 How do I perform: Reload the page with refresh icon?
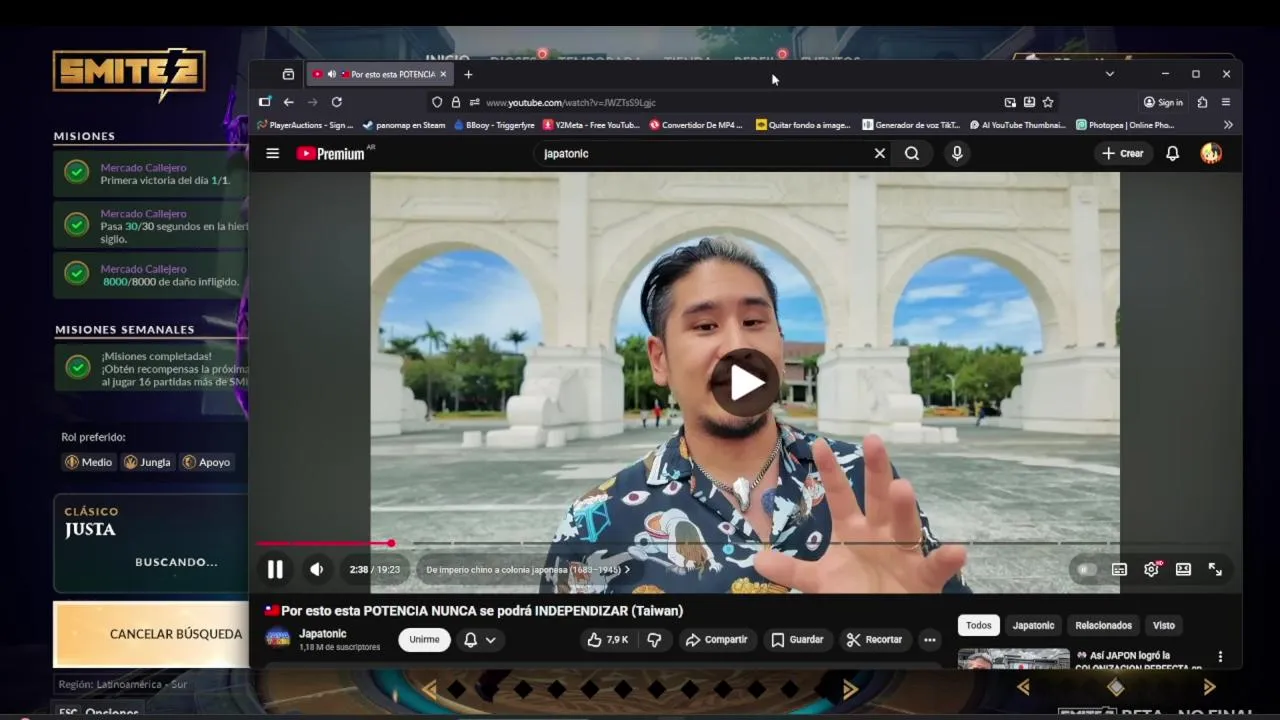[x=337, y=102]
